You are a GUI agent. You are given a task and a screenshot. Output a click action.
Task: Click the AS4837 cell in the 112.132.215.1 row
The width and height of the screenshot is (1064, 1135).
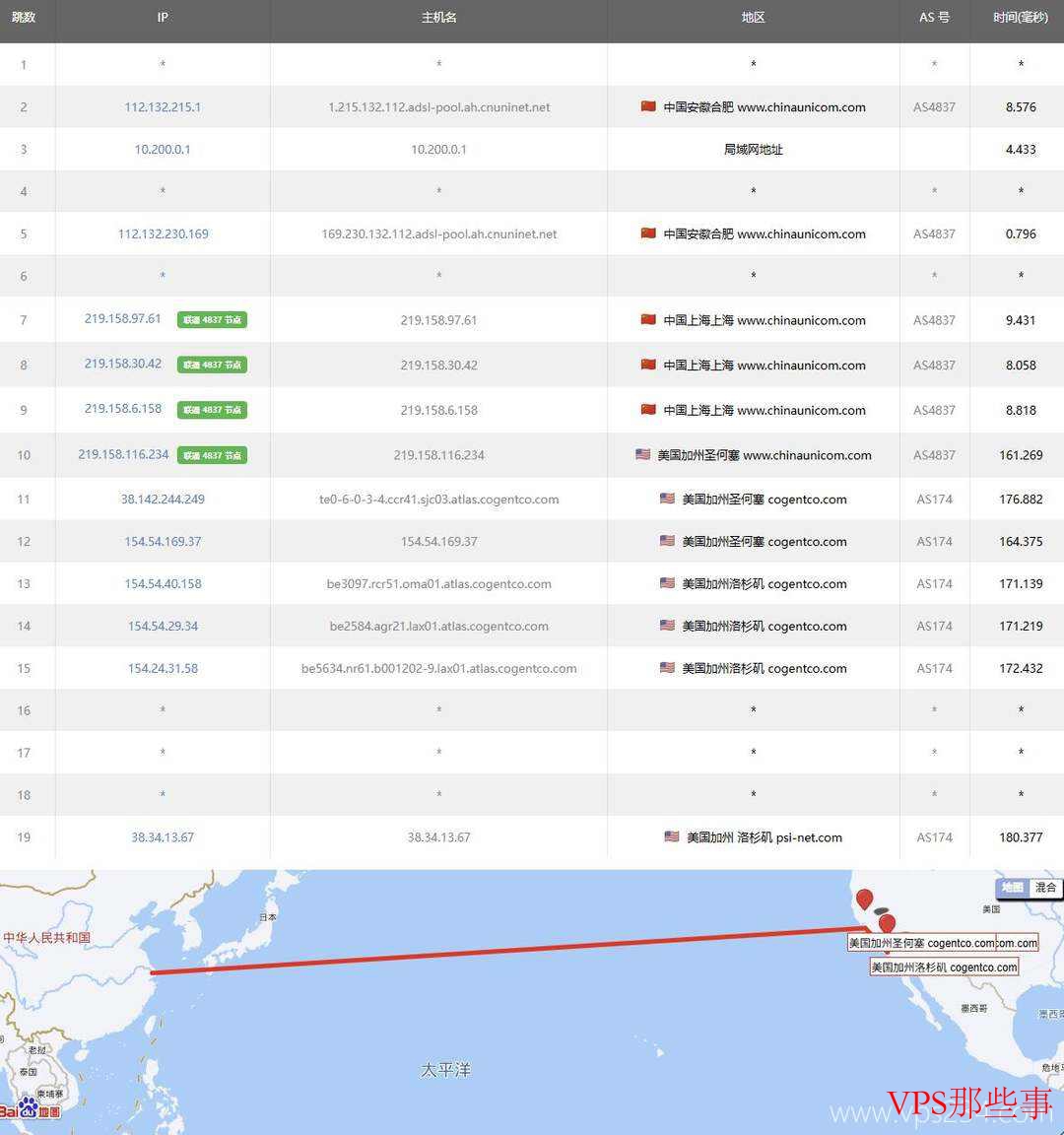[934, 107]
